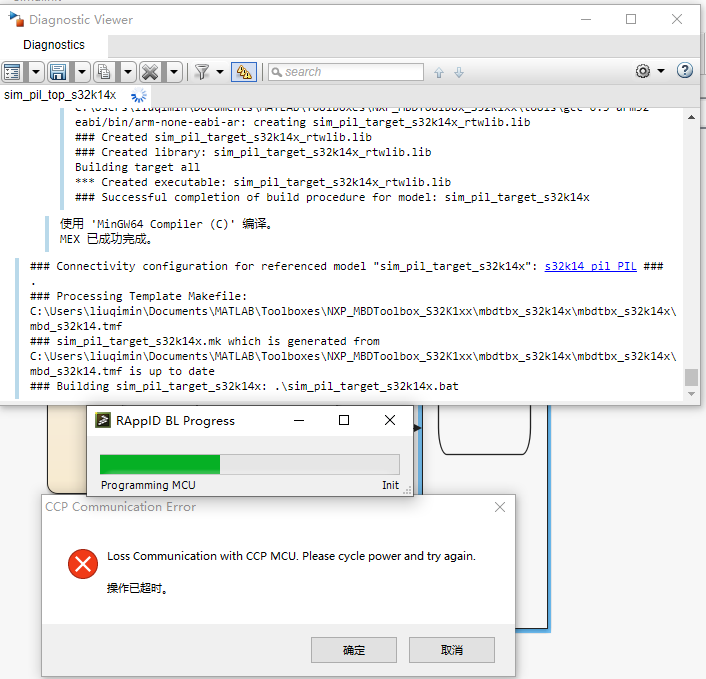Click scroll up arrow of diagnostics pane
The height and width of the screenshot is (679, 706).
(x=692, y=118)
